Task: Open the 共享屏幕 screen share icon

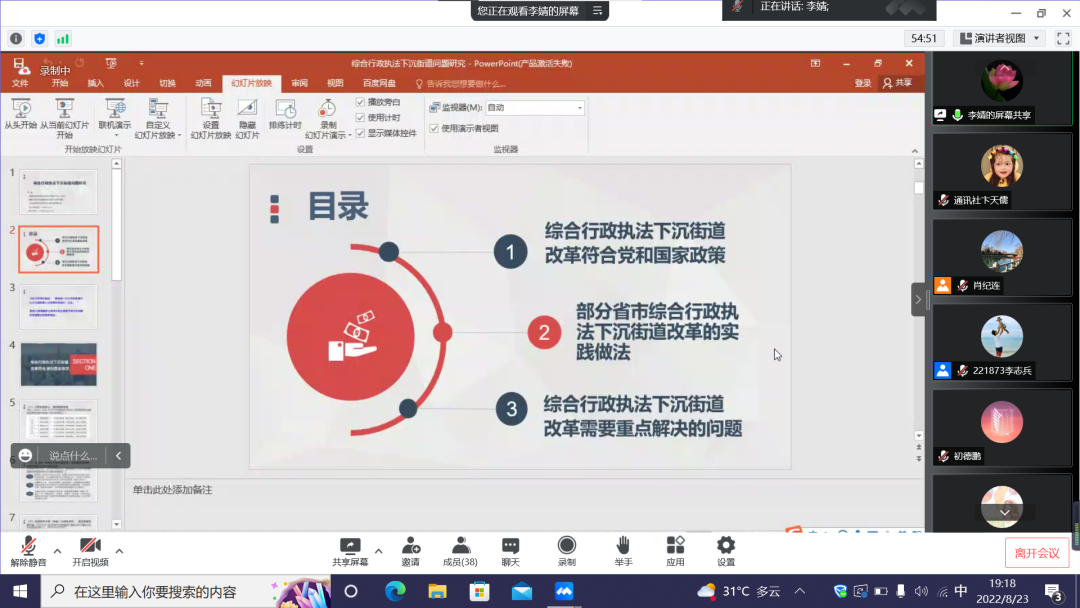Action: 350,546
